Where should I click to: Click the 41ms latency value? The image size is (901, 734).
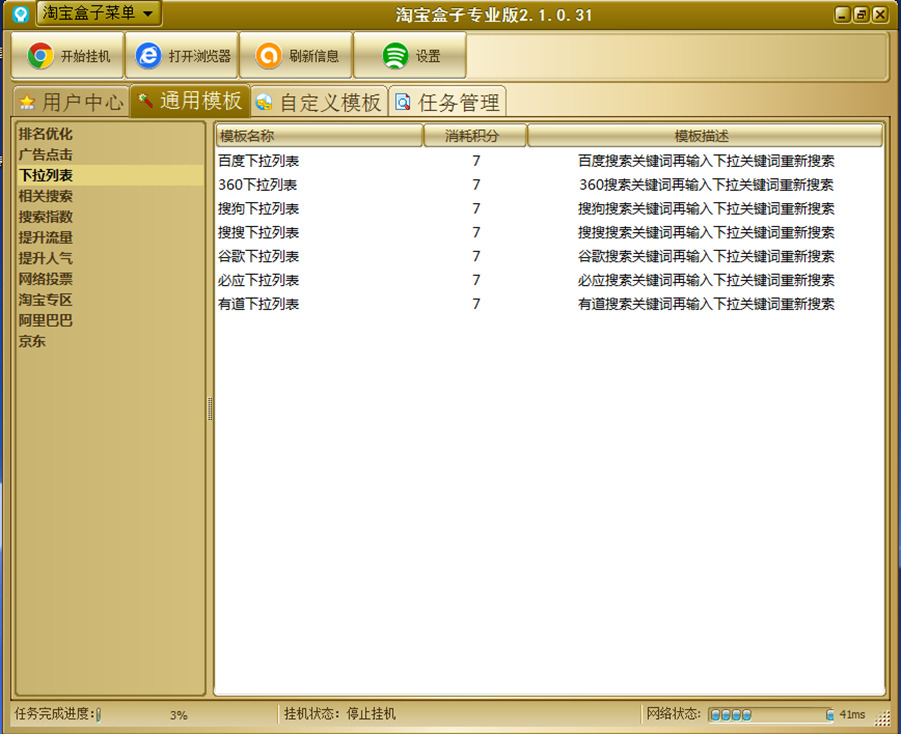pyautogui.click(x=852, y=714)
